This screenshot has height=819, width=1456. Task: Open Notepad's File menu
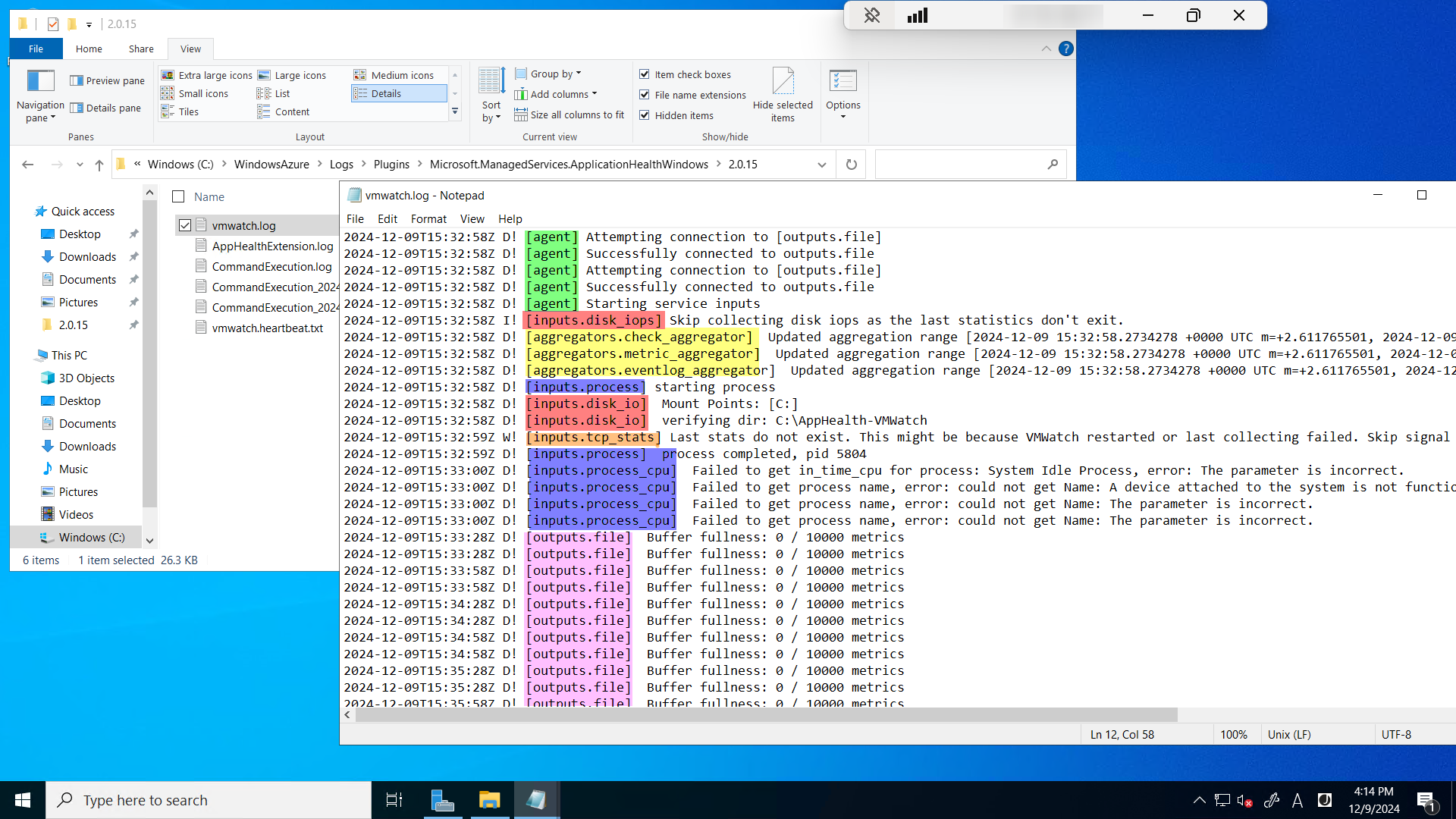355,218
